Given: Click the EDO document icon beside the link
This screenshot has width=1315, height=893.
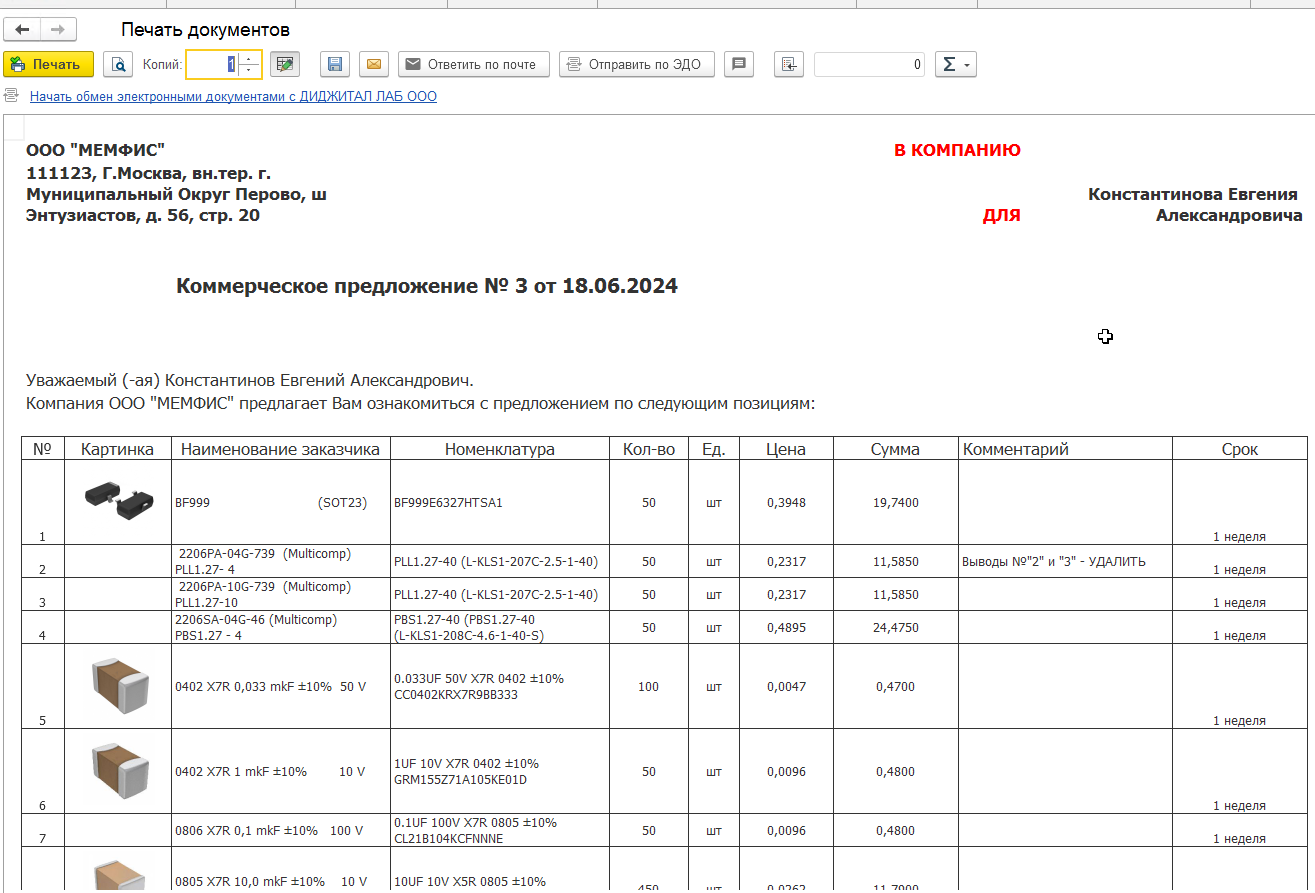Looking at the screenshot, I should pos(12,97).
